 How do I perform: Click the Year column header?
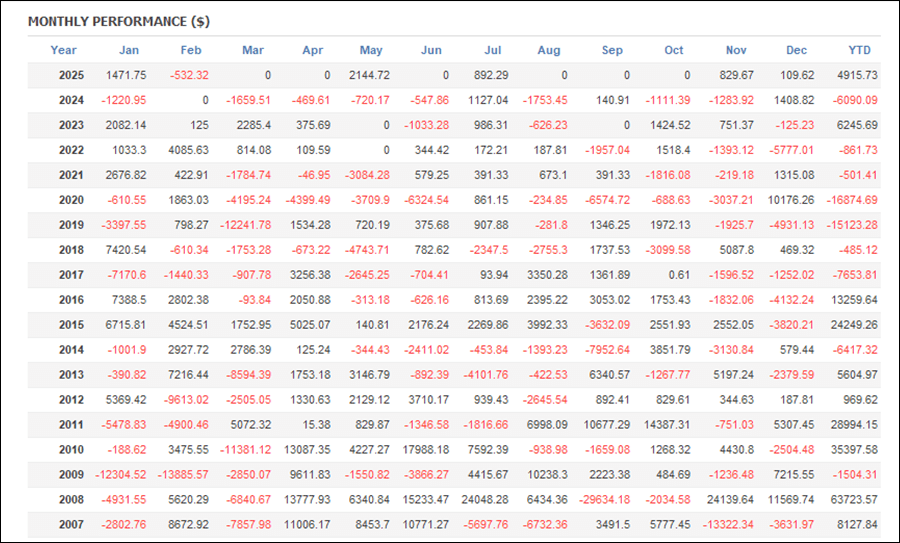pos(63,50)
